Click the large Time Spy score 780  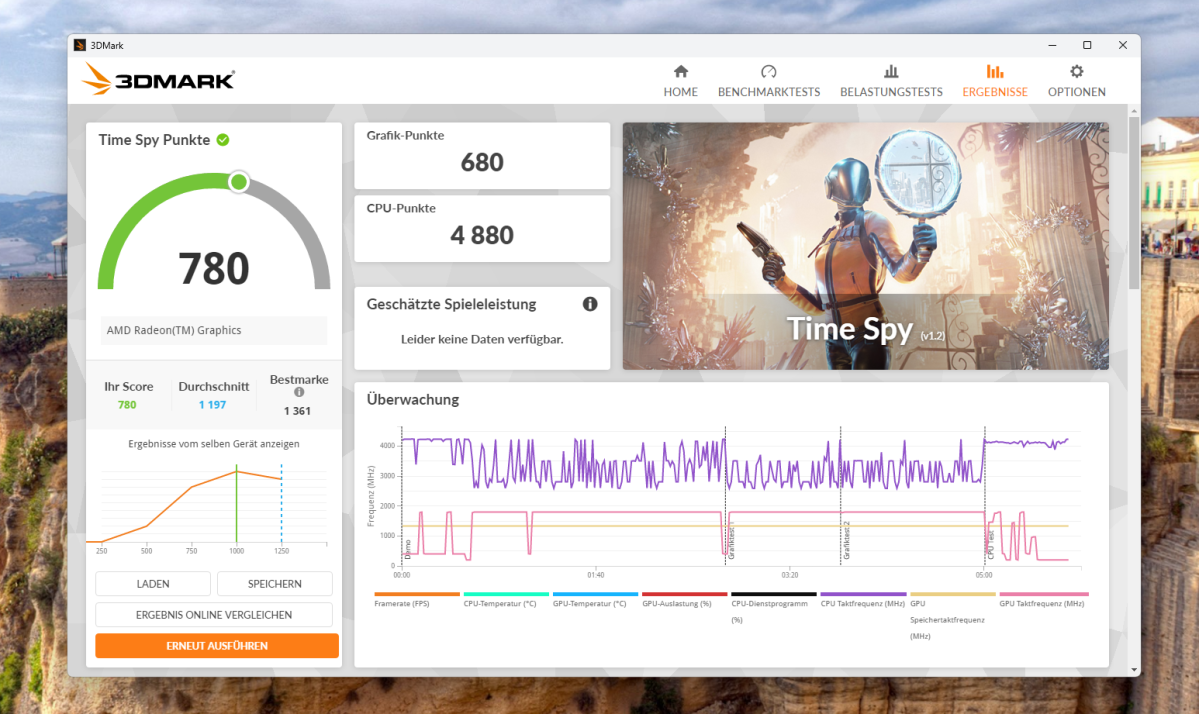tap(214, 268)
